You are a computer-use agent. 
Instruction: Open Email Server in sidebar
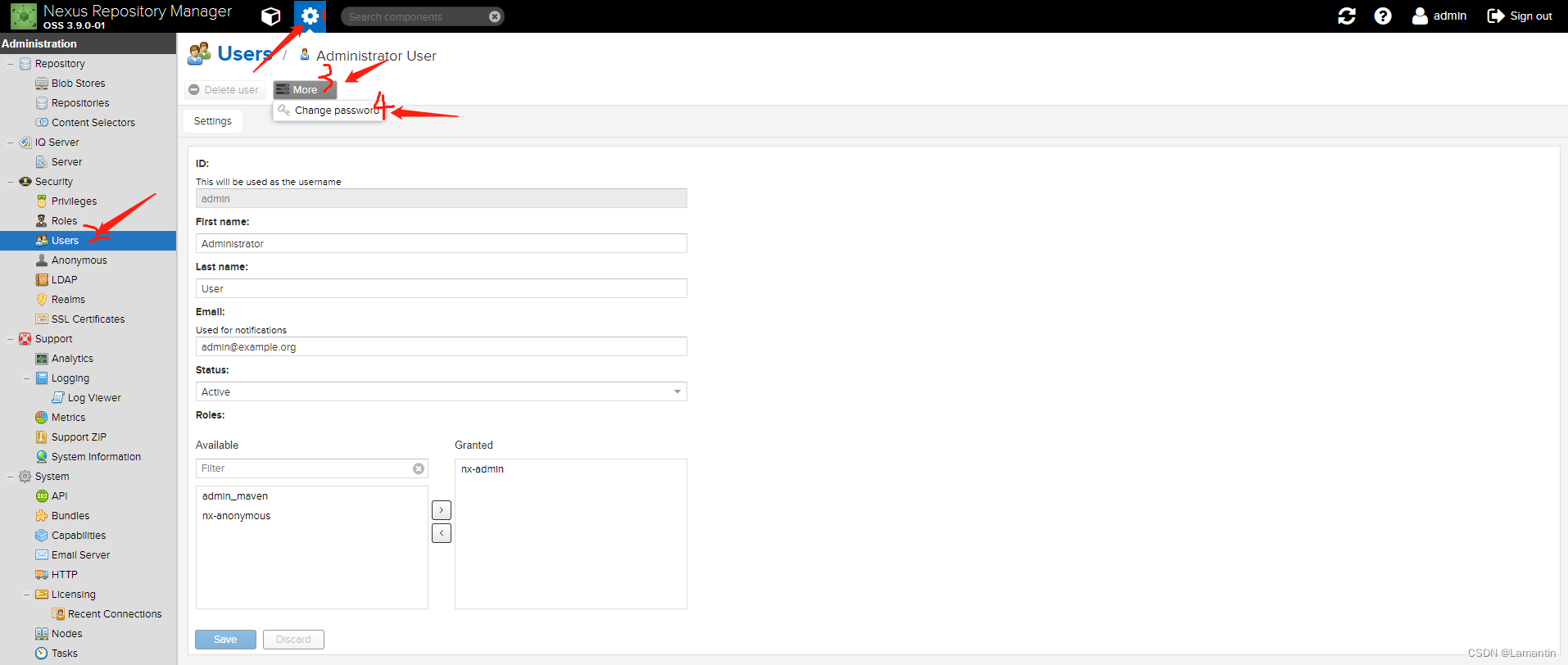click(80, 555)
